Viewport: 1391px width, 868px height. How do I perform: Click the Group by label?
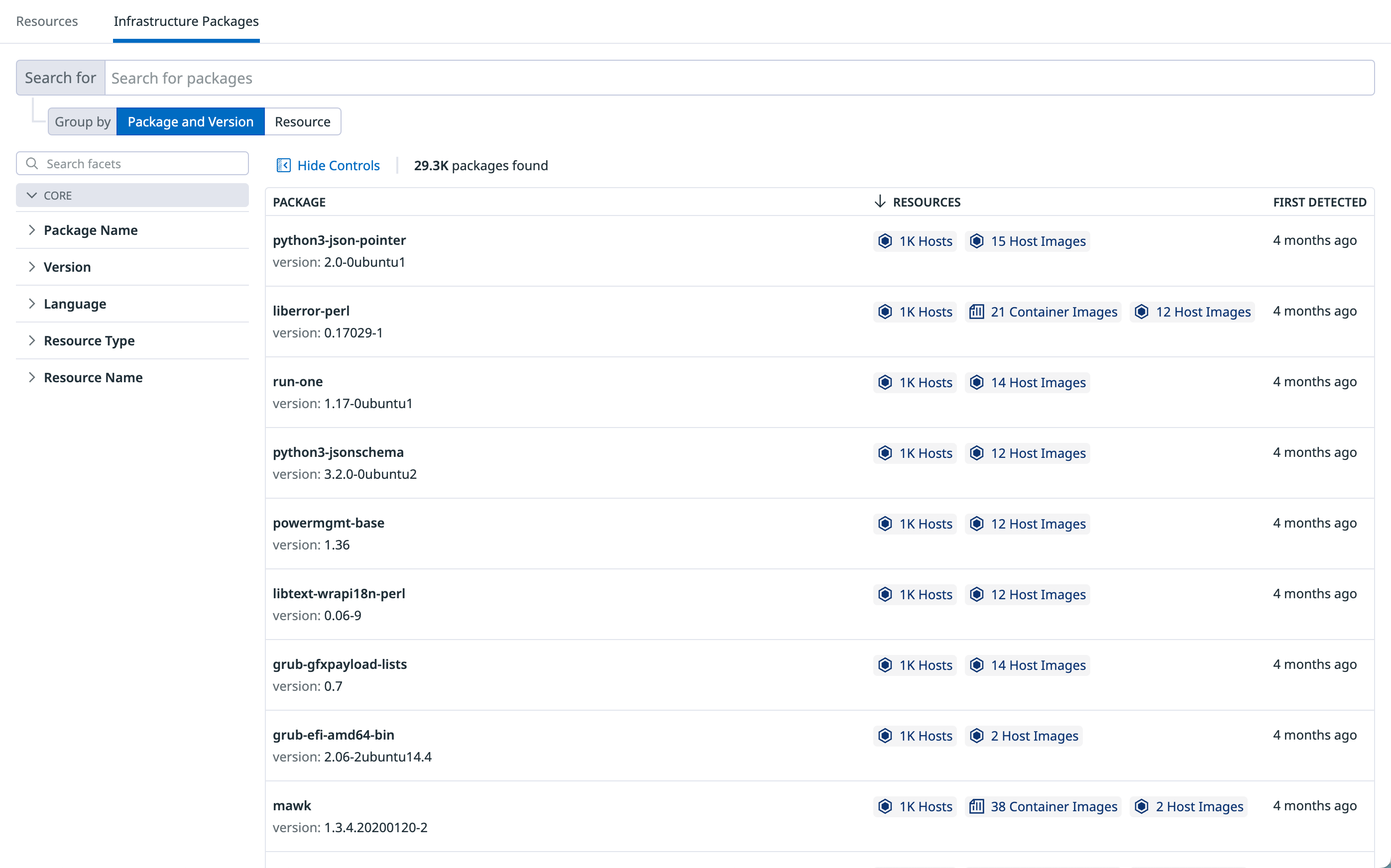pos(83,122)
